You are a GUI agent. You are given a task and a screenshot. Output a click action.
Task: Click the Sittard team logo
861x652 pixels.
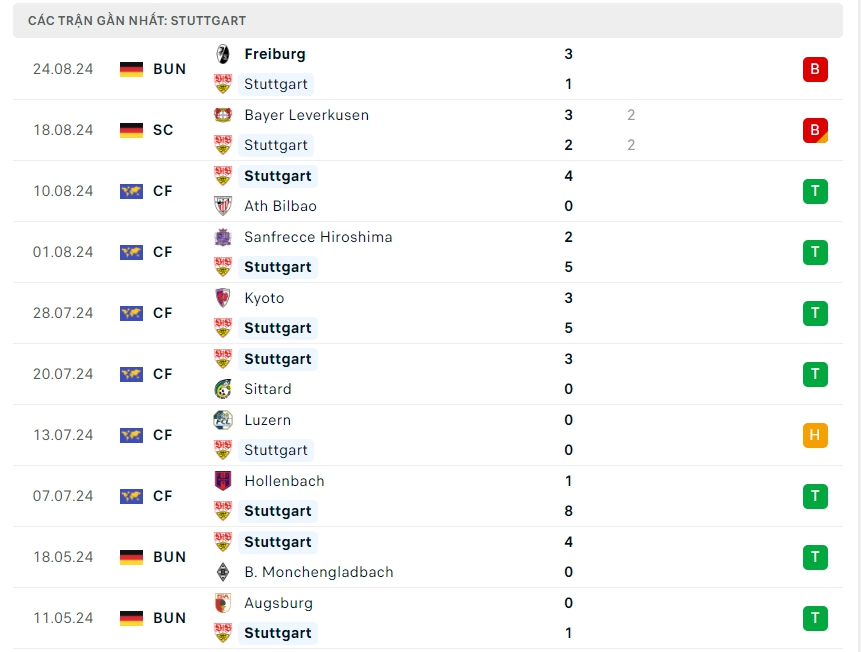pos(223,389)
